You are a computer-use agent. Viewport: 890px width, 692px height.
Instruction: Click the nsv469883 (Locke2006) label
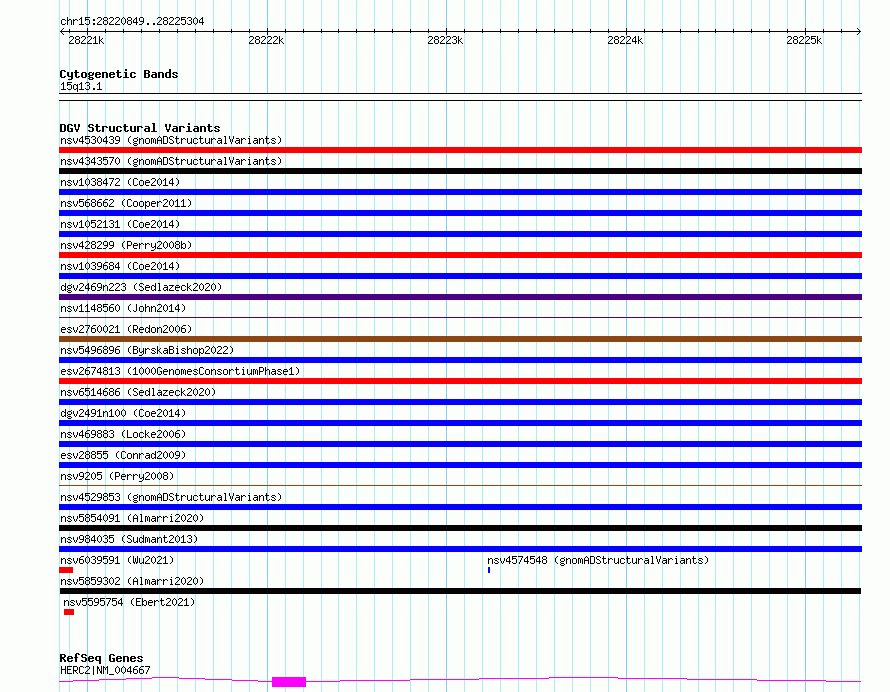(123, 434)
